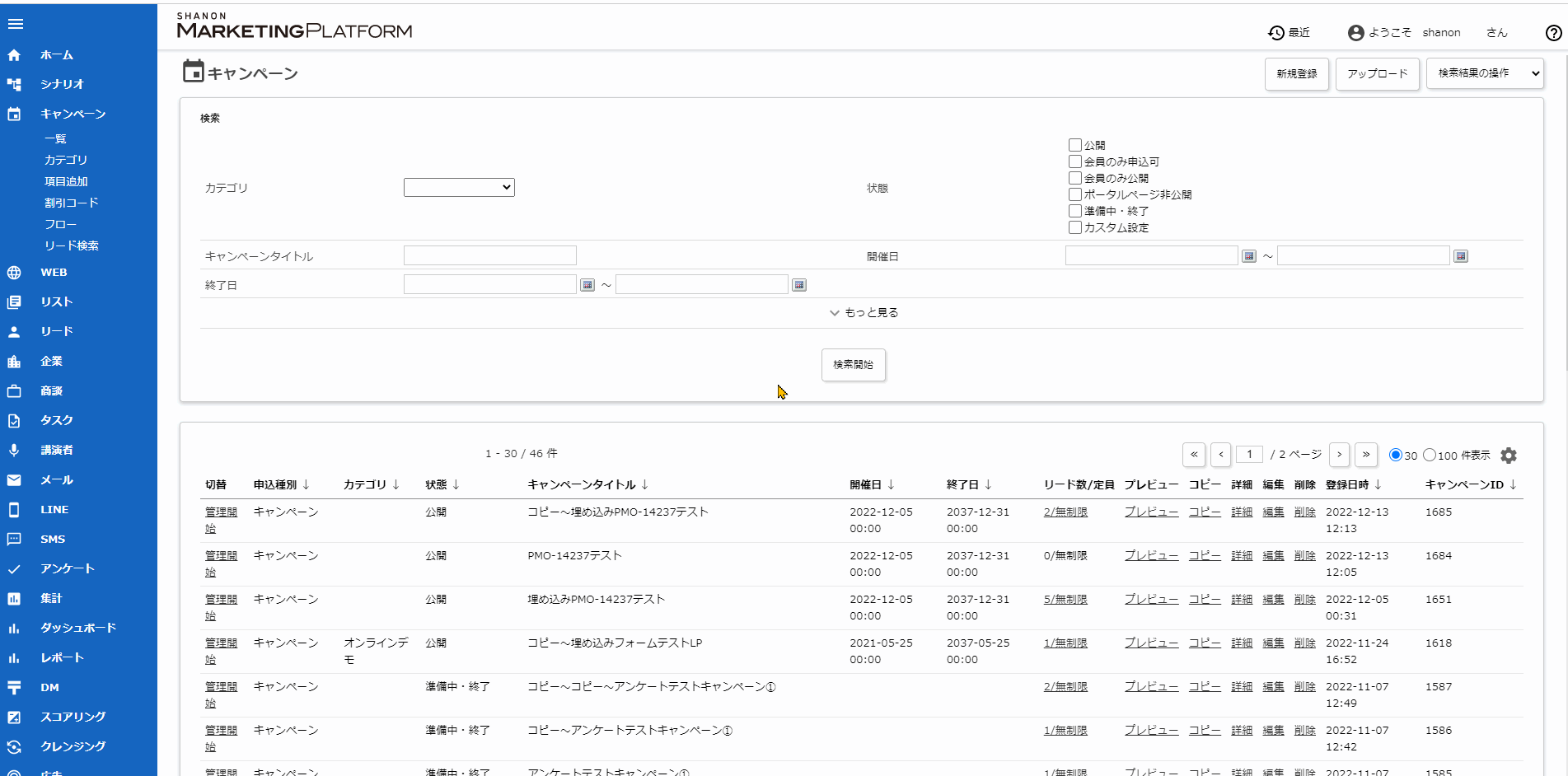Image resolution: width=1568 pixels, height=776 pixels.
Task: Expand もっと見る search options
Action: (864, 313)
